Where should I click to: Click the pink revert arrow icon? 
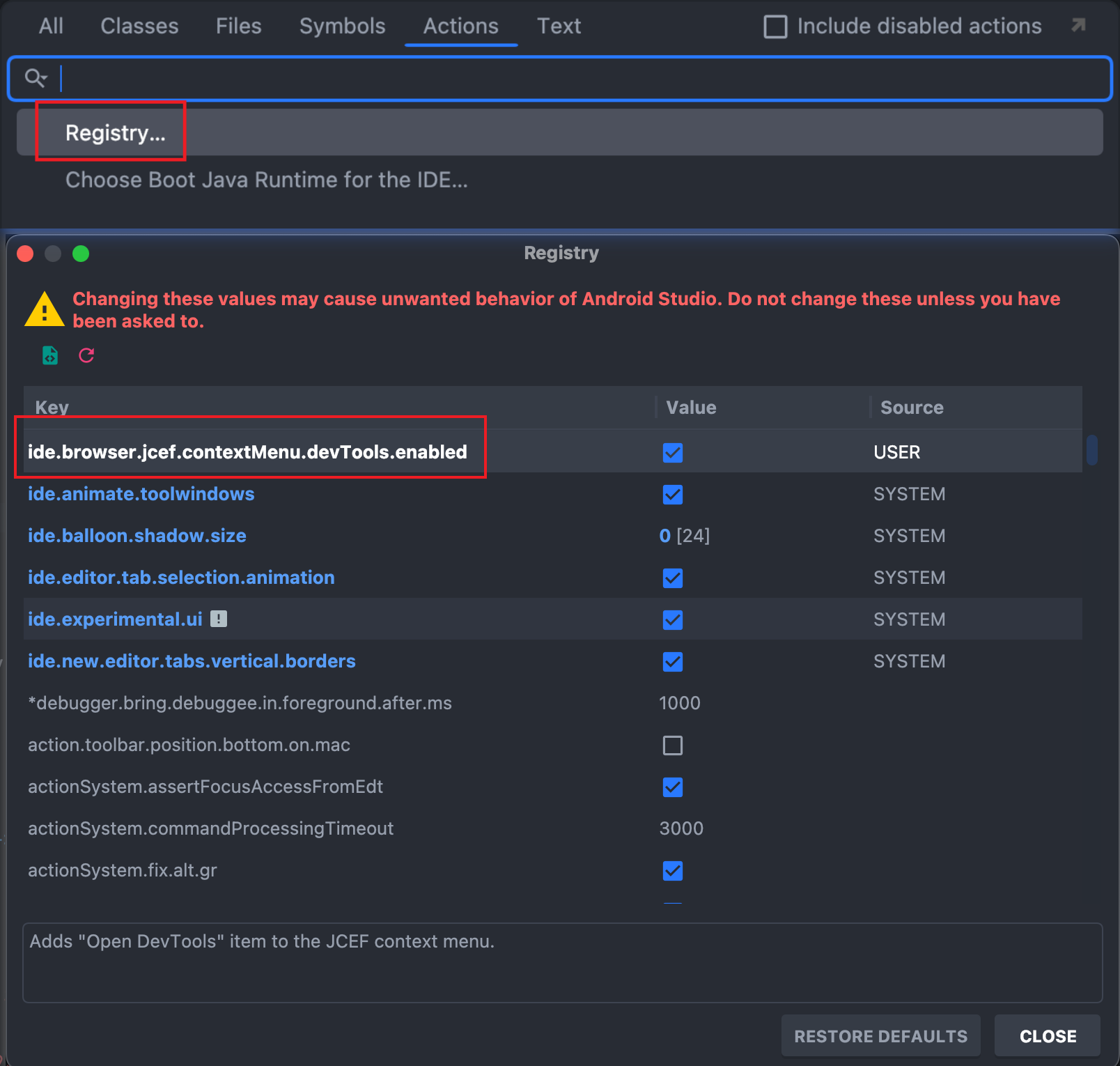coord(86,355)
